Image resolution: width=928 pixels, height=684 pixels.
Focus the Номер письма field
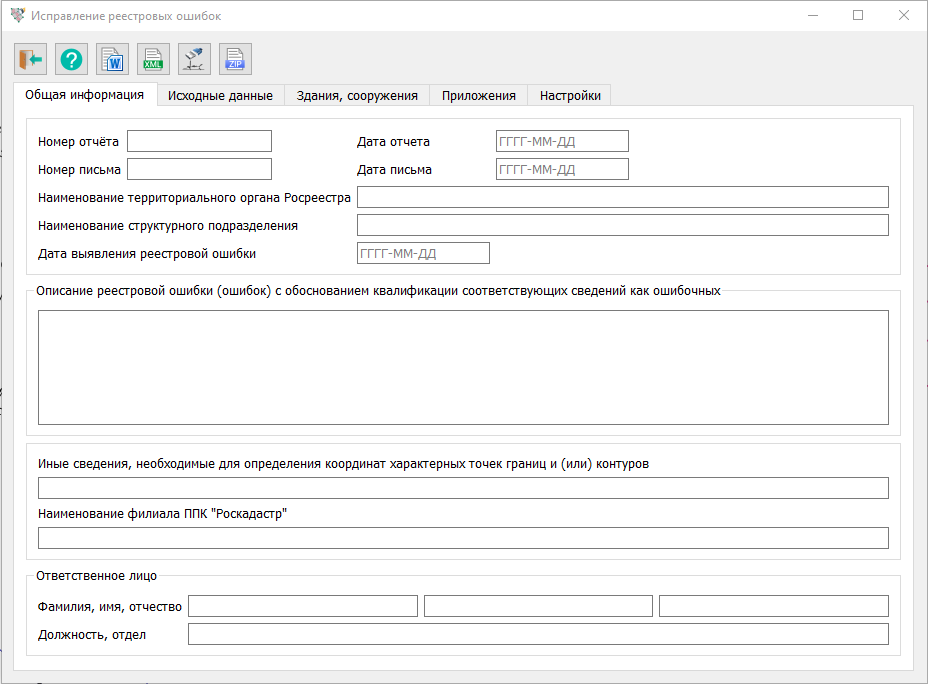click(199, 169)
